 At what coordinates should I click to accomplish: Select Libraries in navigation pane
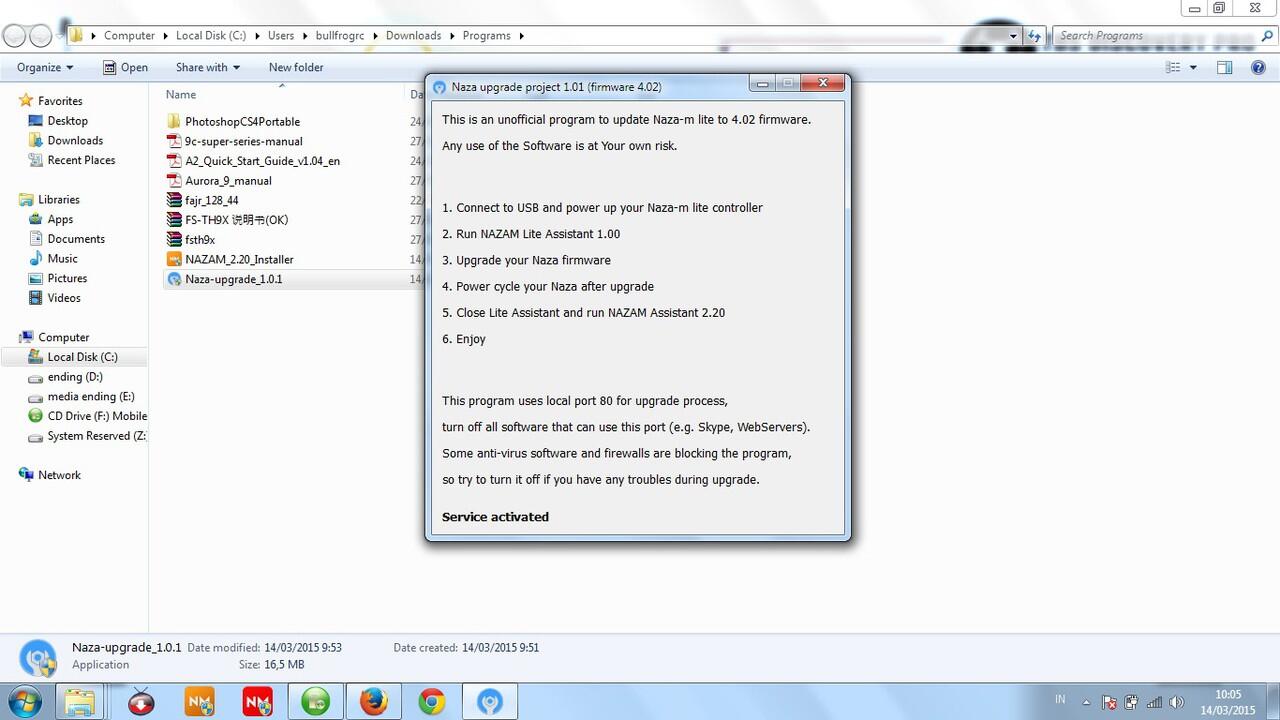click(x=58, y=200)
